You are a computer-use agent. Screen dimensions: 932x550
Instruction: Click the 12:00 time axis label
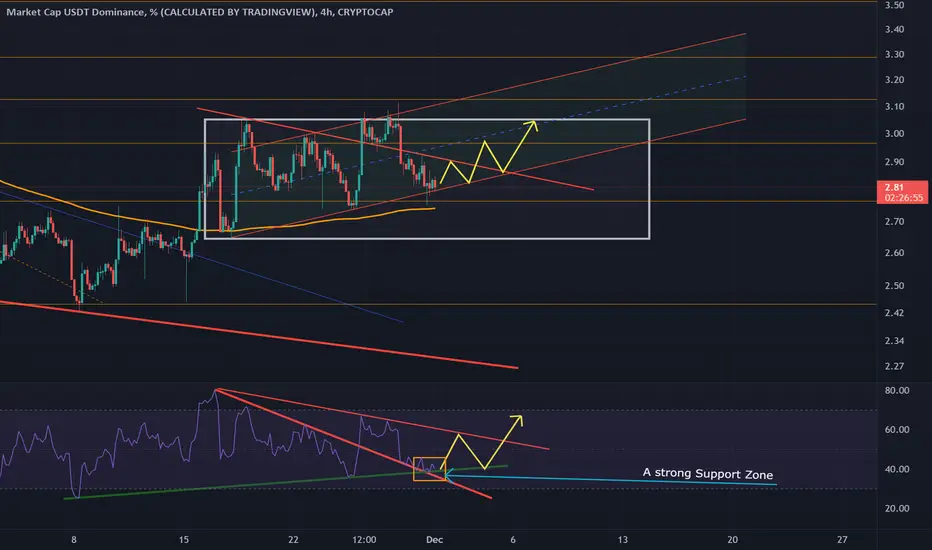tap(364, 540)
